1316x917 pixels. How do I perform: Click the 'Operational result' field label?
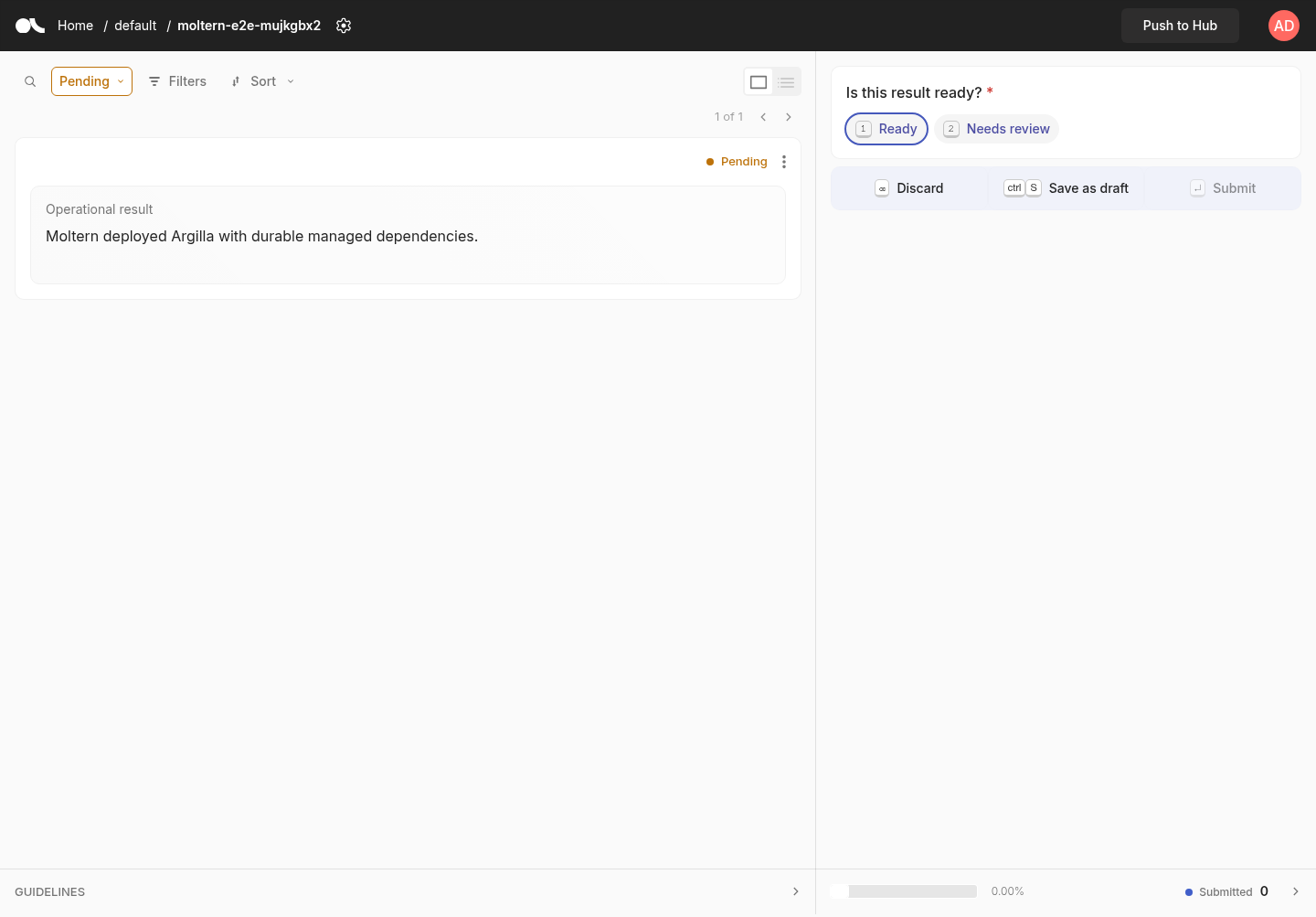pos(99,209)
